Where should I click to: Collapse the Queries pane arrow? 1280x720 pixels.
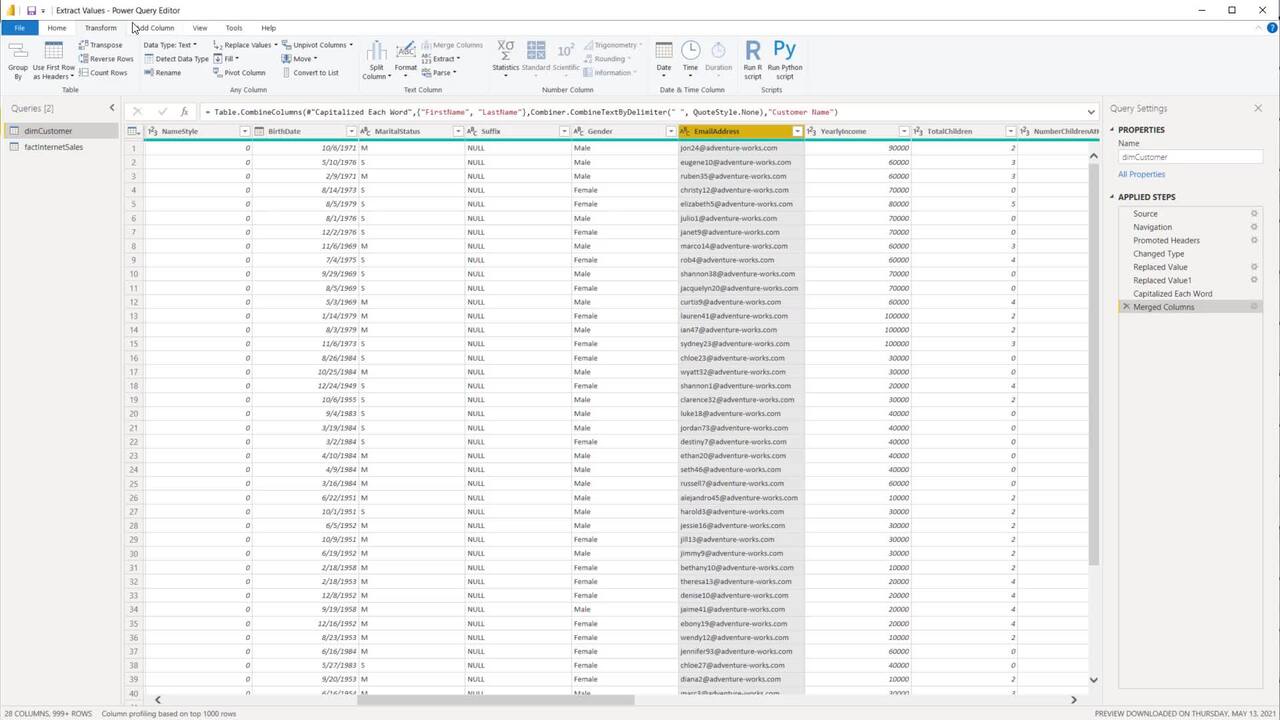pyautogui.click(x=112, y=108)
